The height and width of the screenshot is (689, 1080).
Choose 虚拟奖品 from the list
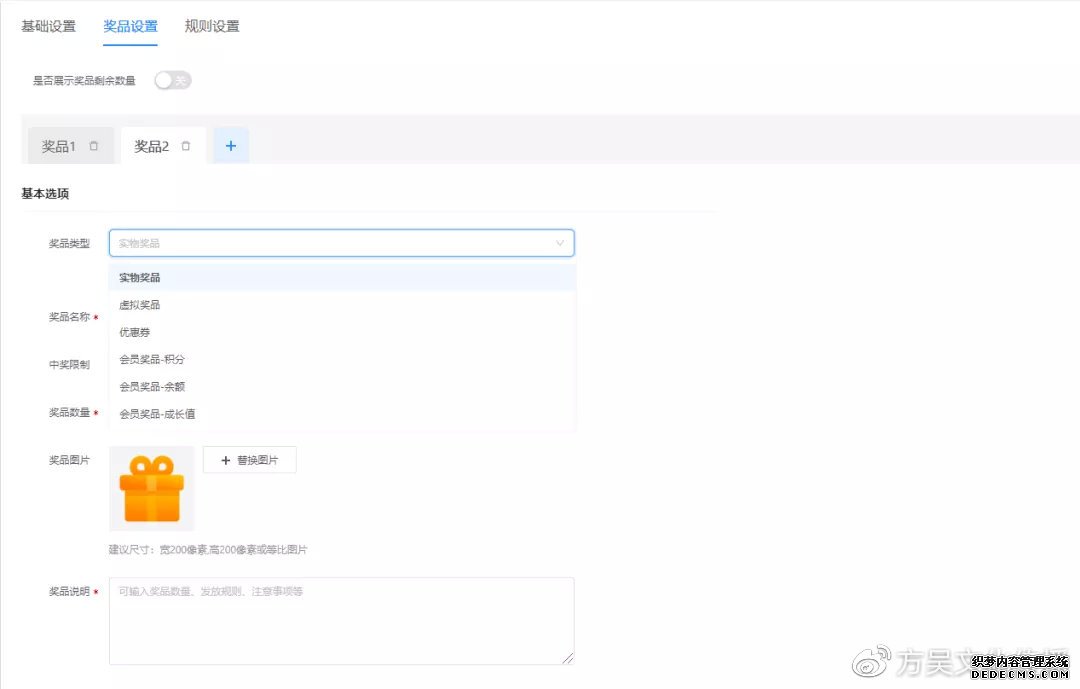(342, 305)
